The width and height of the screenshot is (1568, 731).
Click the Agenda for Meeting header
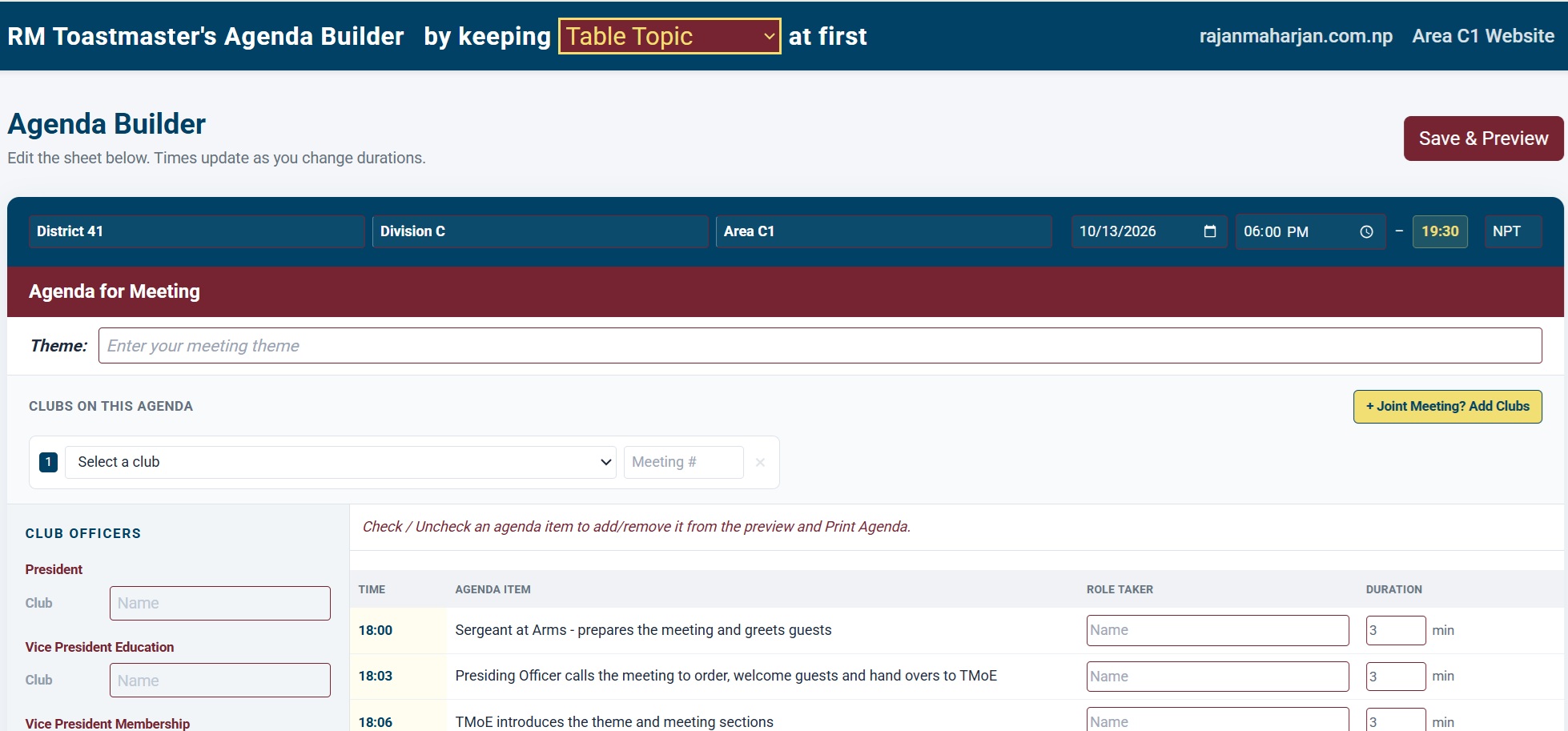115,291
